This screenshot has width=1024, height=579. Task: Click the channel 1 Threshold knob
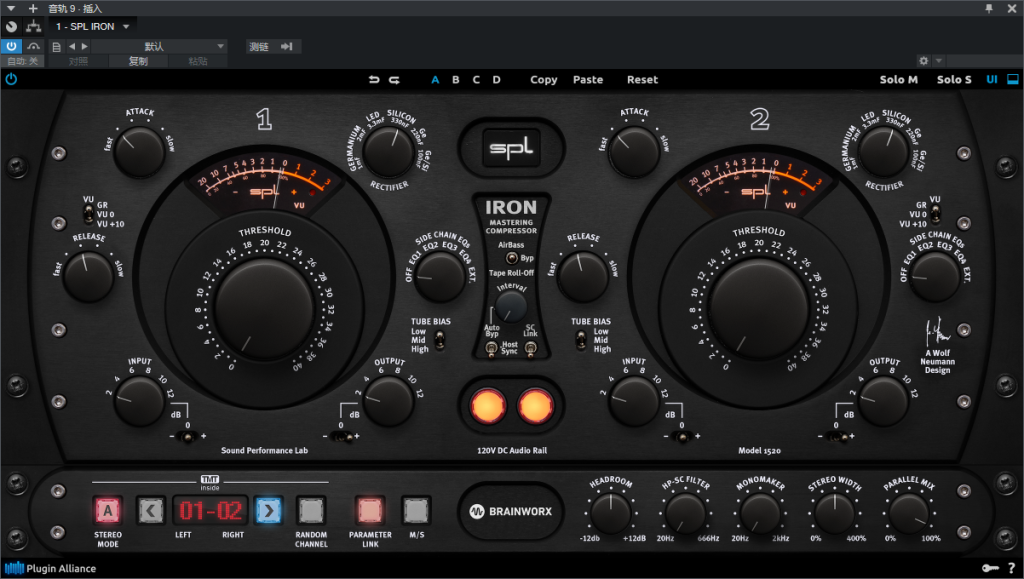264,308
